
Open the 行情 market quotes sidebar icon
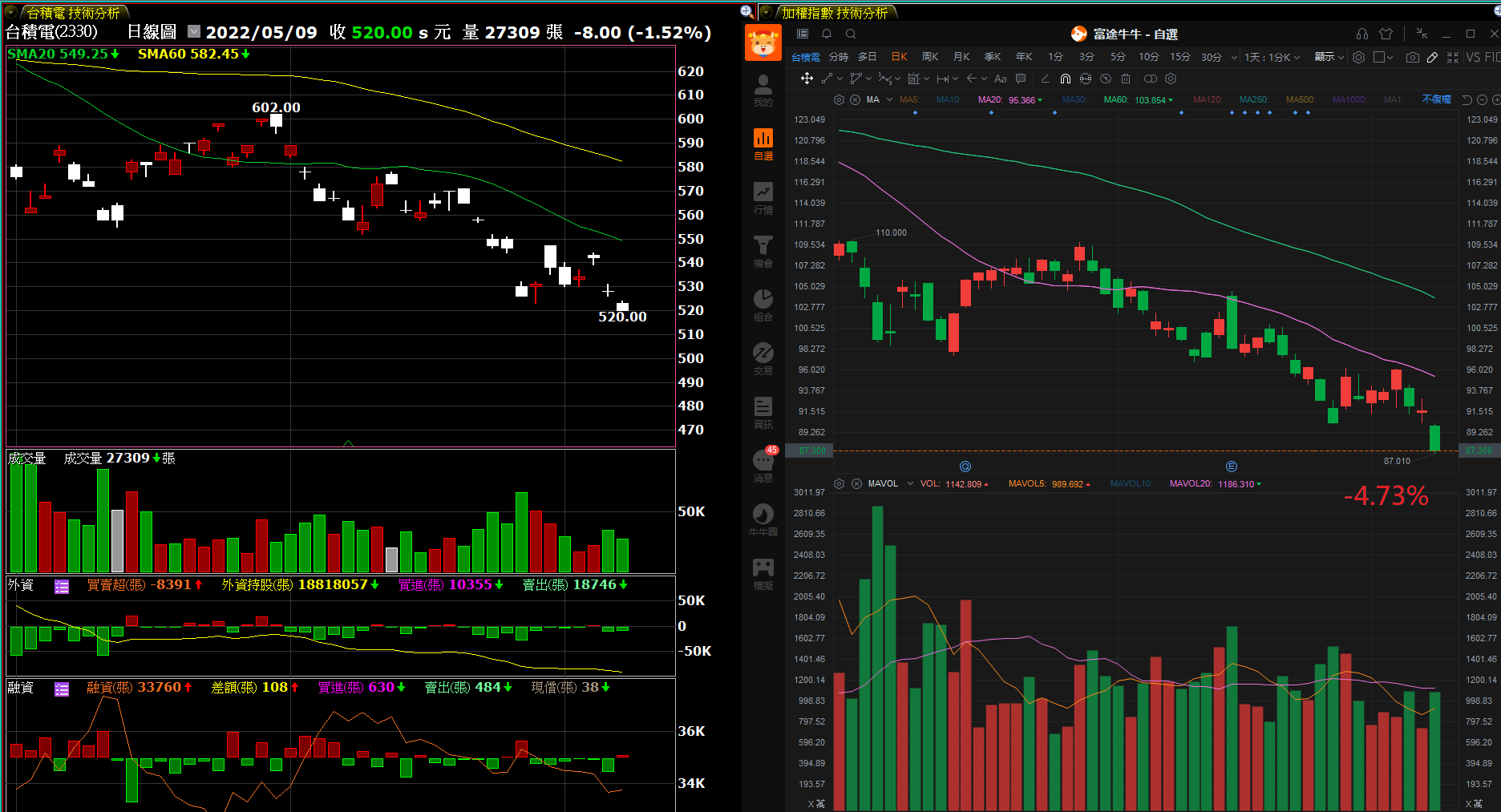[x=763, y=198]
